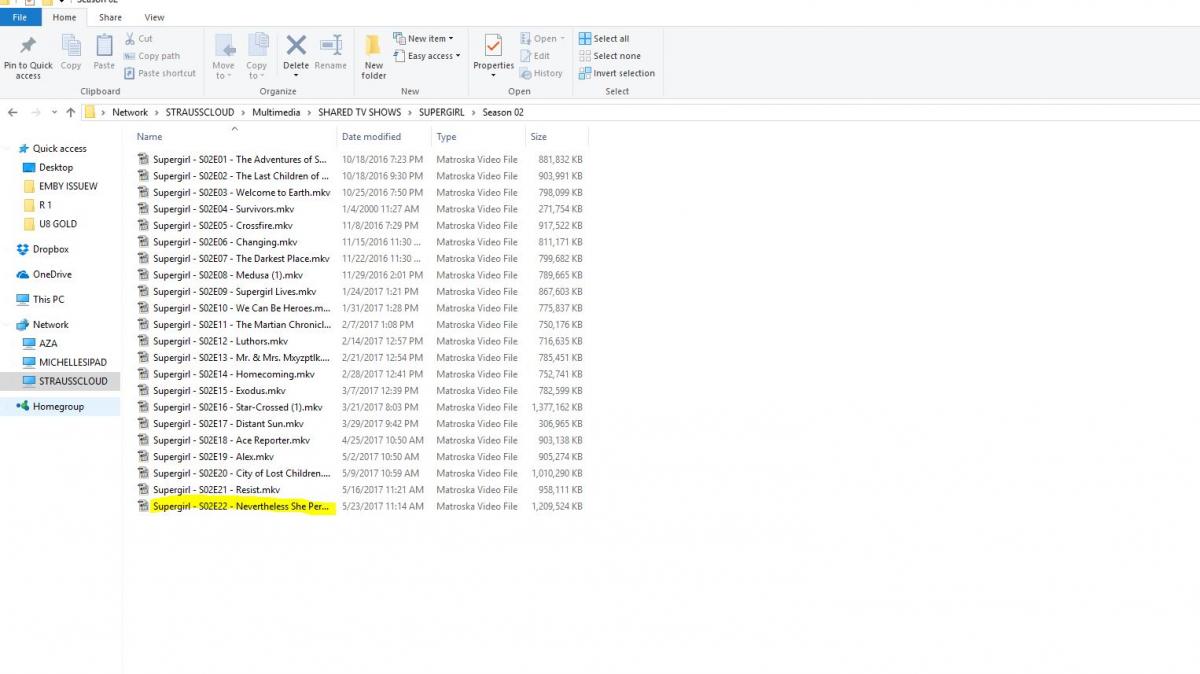Open AZA network computer
1200x674 pixels.
click(x=48, y=343)
